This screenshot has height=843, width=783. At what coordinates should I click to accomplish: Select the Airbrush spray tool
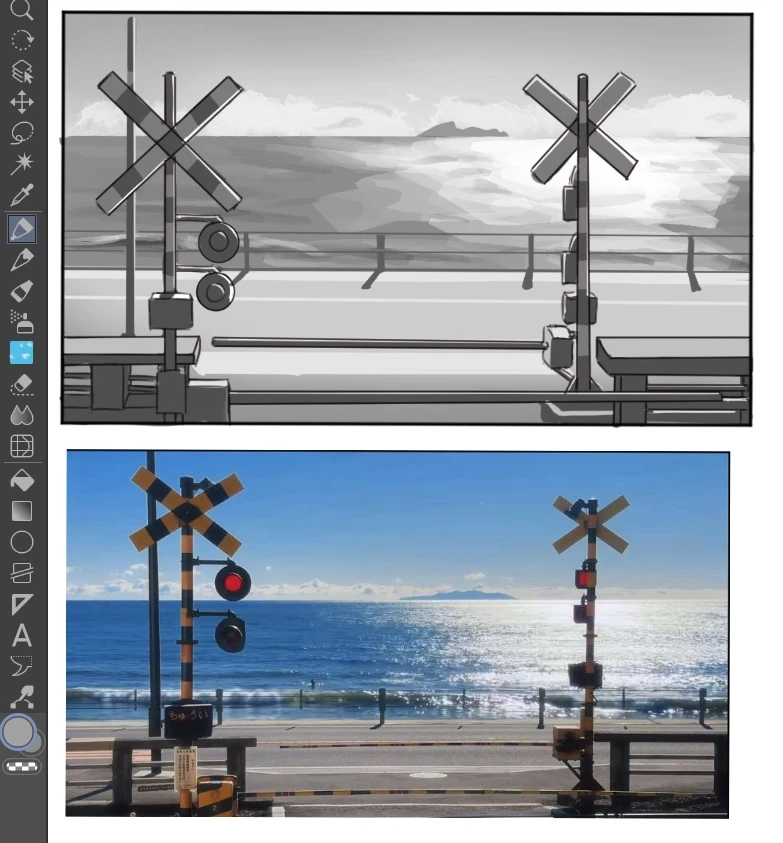pyautogui.click(x=22, y=322)
